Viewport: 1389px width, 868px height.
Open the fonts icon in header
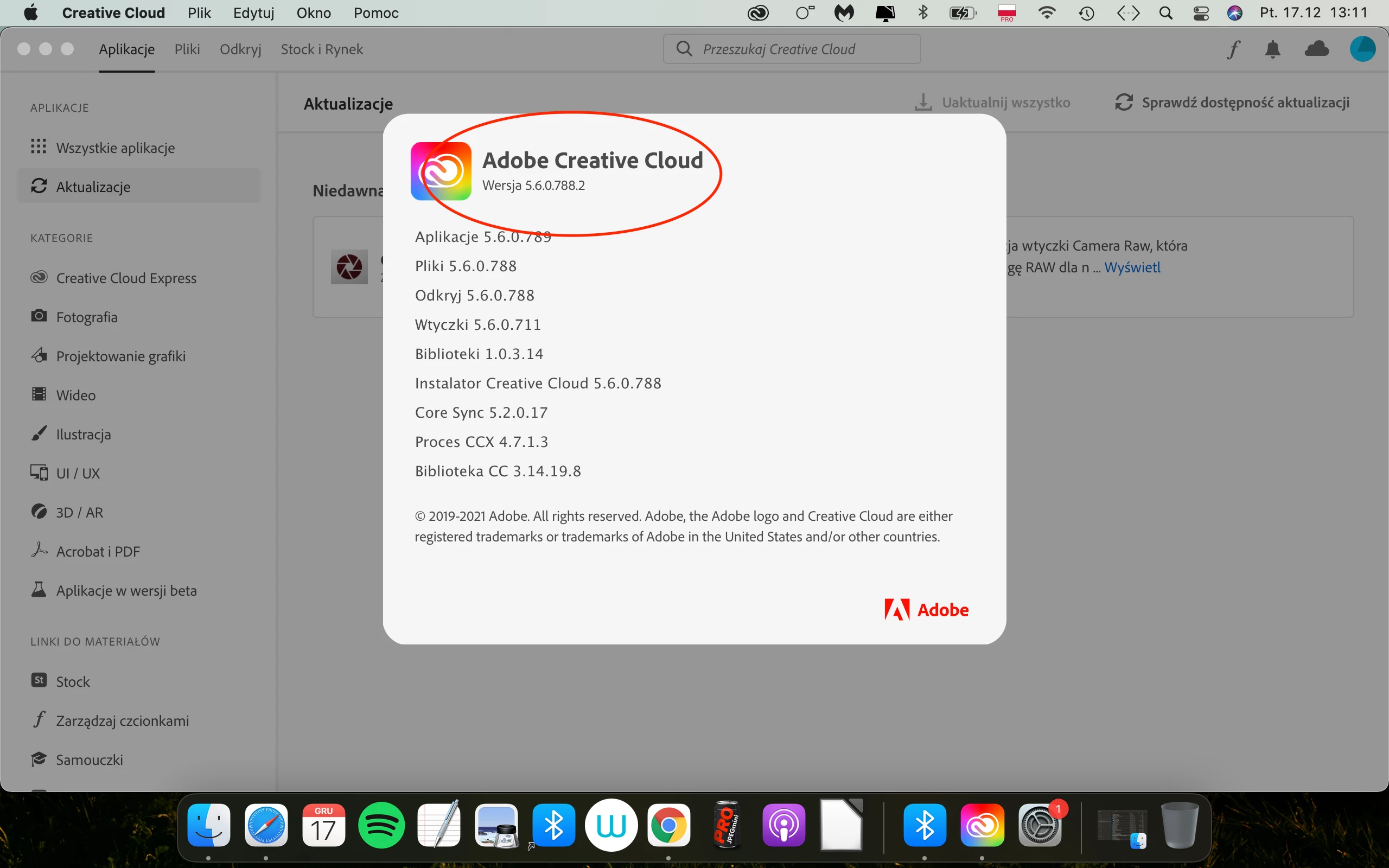[1233, 49]
